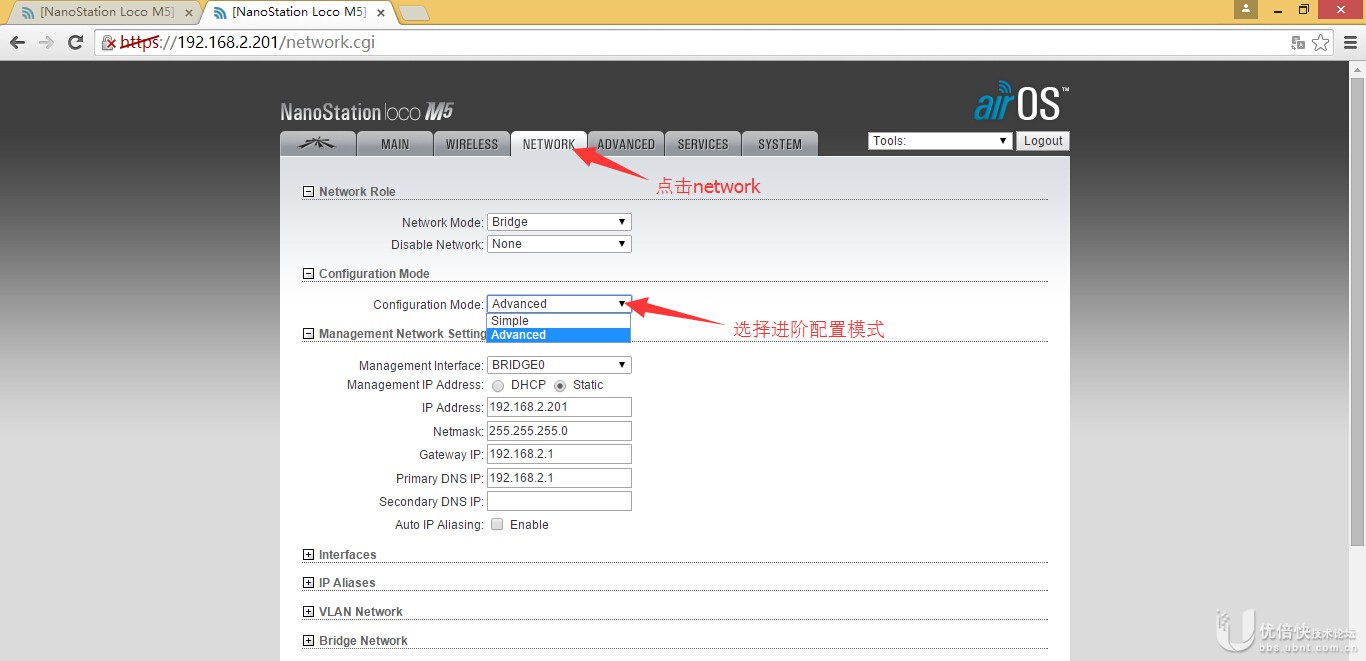Open the SERVICES tab
This screenshot has height=661, width=1366.
point(703,144)
